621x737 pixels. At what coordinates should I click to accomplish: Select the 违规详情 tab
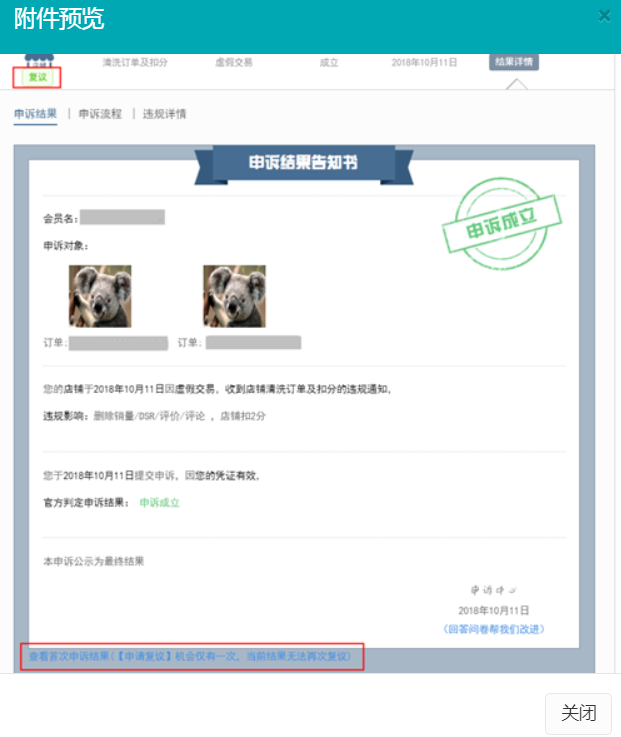click(165, 114)
